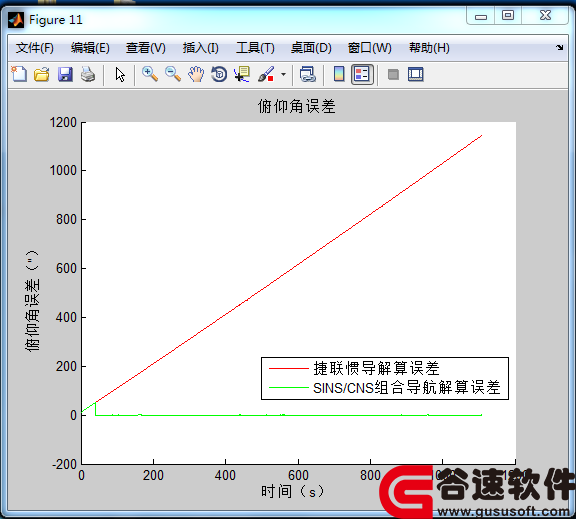The width and height of the screenshot is (576, 519).
Task: Click the y-axis tick label 1200
Action: pyautogui.click(x=63, y=122)
